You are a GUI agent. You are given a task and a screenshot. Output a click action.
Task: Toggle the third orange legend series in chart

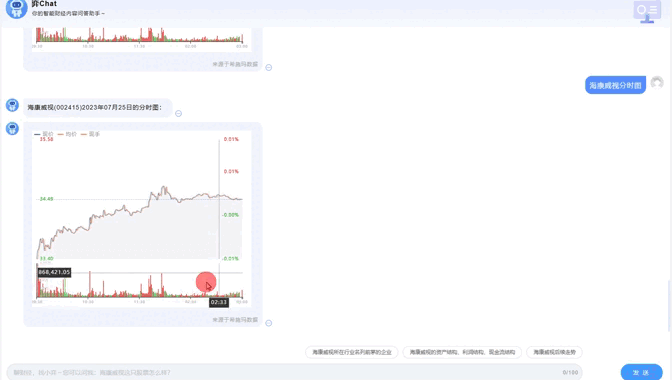pos(90,134)
